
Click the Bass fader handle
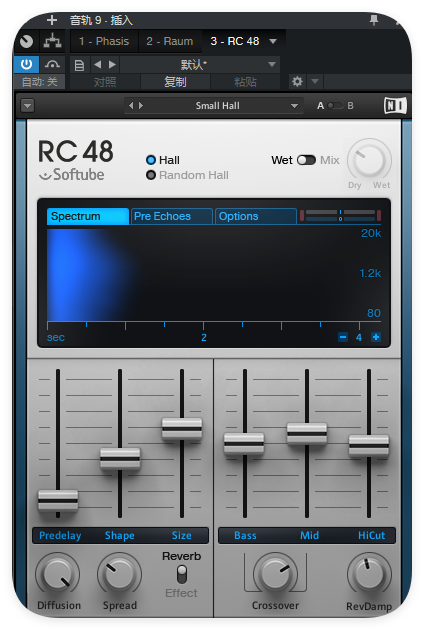244,444
